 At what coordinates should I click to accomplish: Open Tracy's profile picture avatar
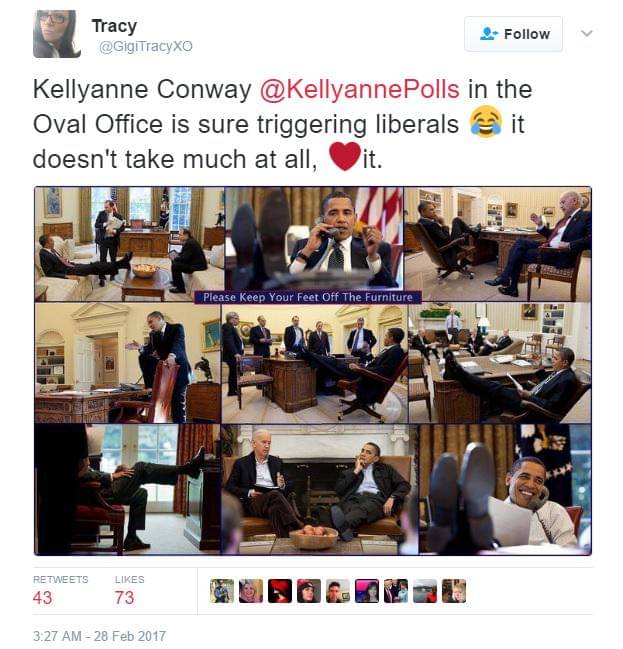click(x=57, y=34)
